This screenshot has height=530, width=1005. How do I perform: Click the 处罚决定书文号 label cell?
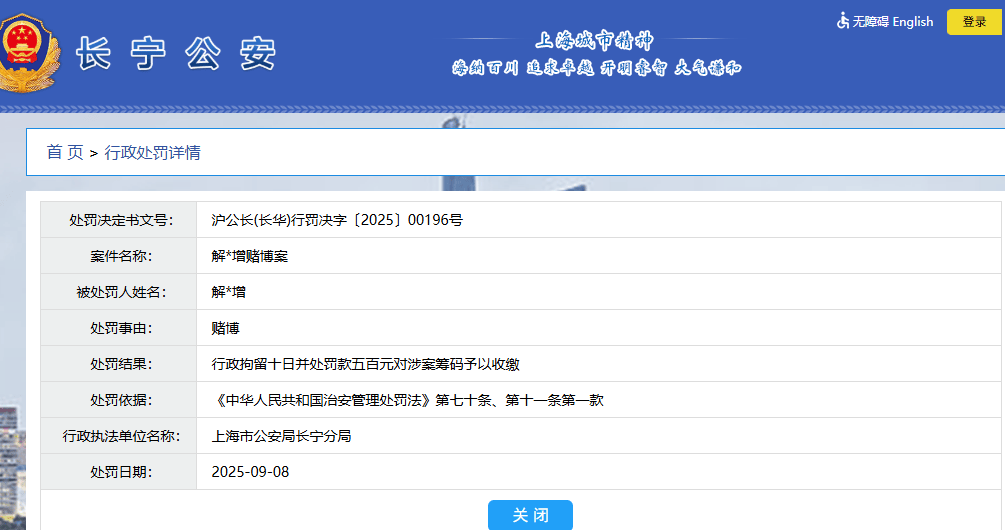118,220
